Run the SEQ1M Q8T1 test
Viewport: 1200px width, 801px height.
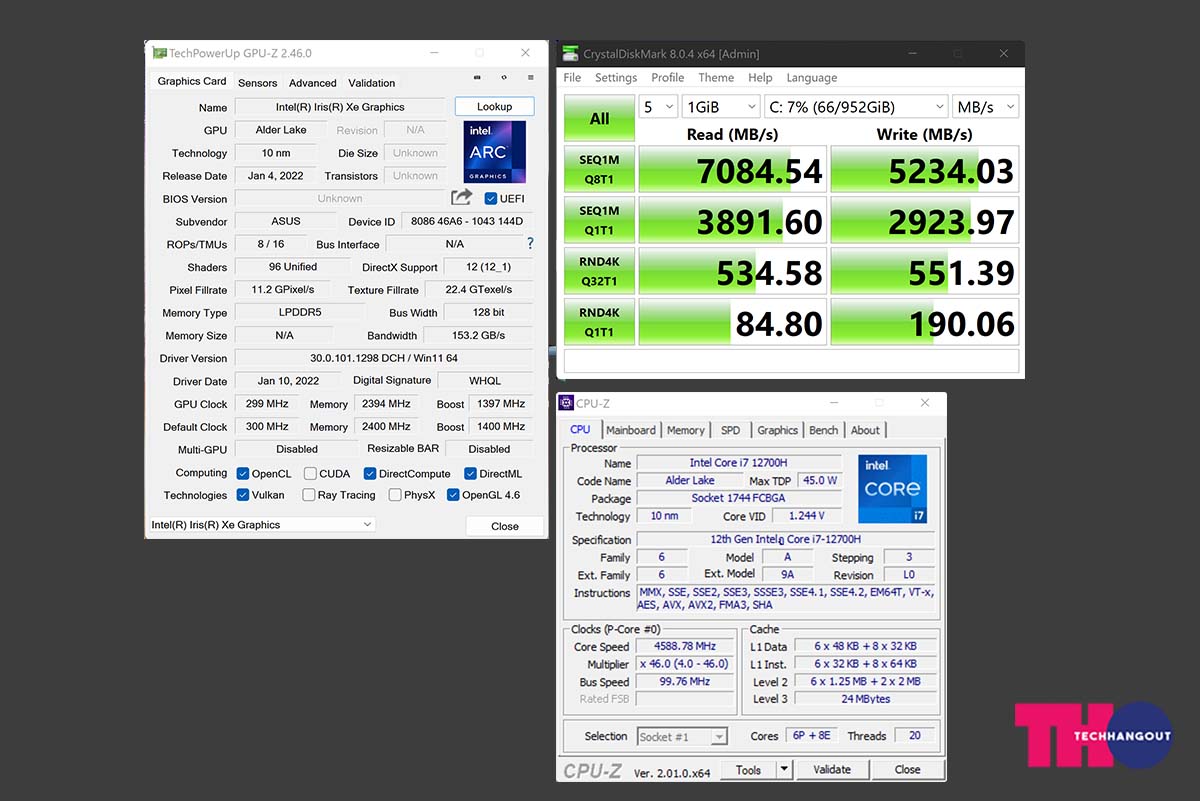tap(599, 169)
